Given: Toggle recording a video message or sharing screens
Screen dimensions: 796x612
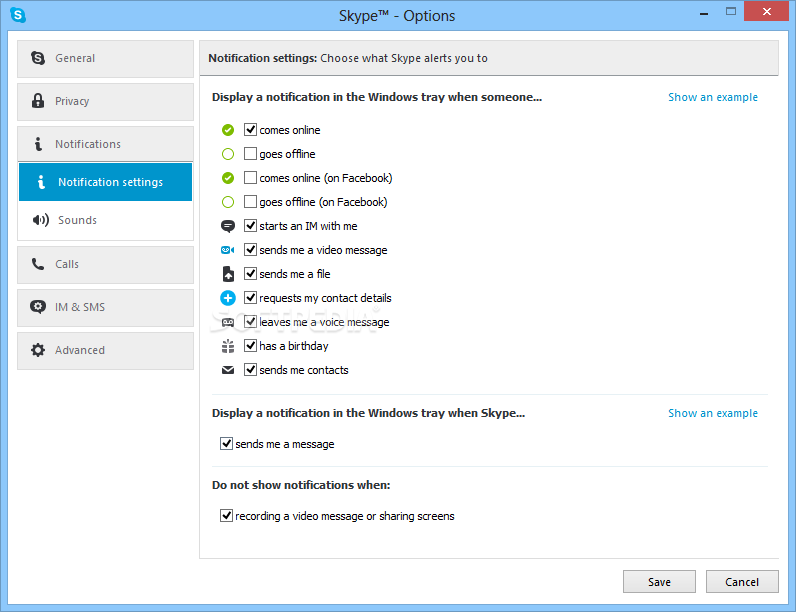Looking at the screenshot, I should pos(226,516).
